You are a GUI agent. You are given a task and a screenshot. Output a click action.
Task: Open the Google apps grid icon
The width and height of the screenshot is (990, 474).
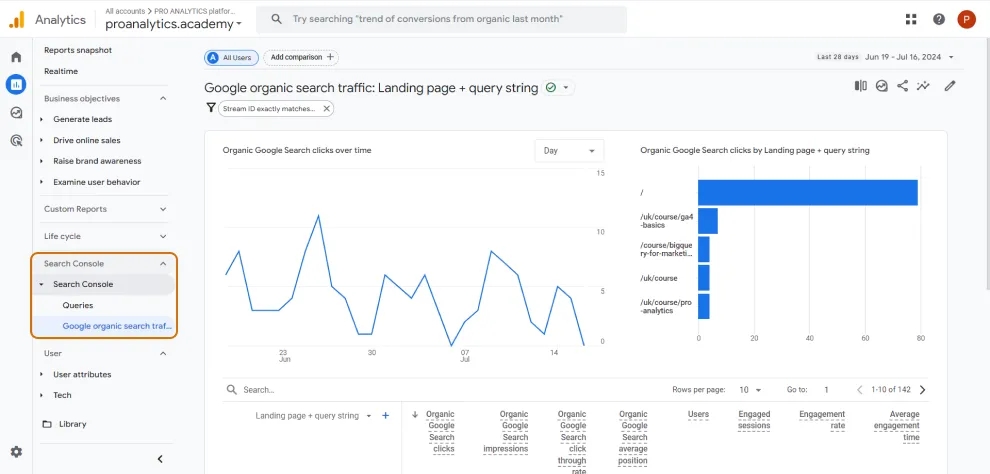pyautogui.click(x=910, y=19)
